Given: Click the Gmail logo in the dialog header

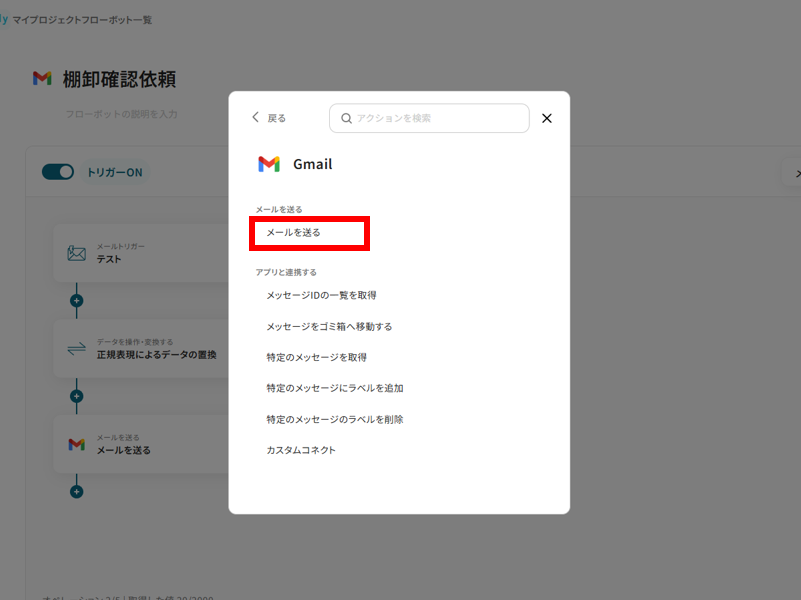Looking at the screenshot, I should point(268,164).
